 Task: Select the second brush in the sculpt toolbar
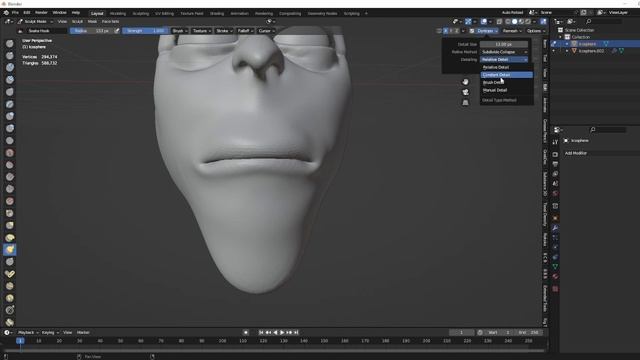click(x=10, y=56)
